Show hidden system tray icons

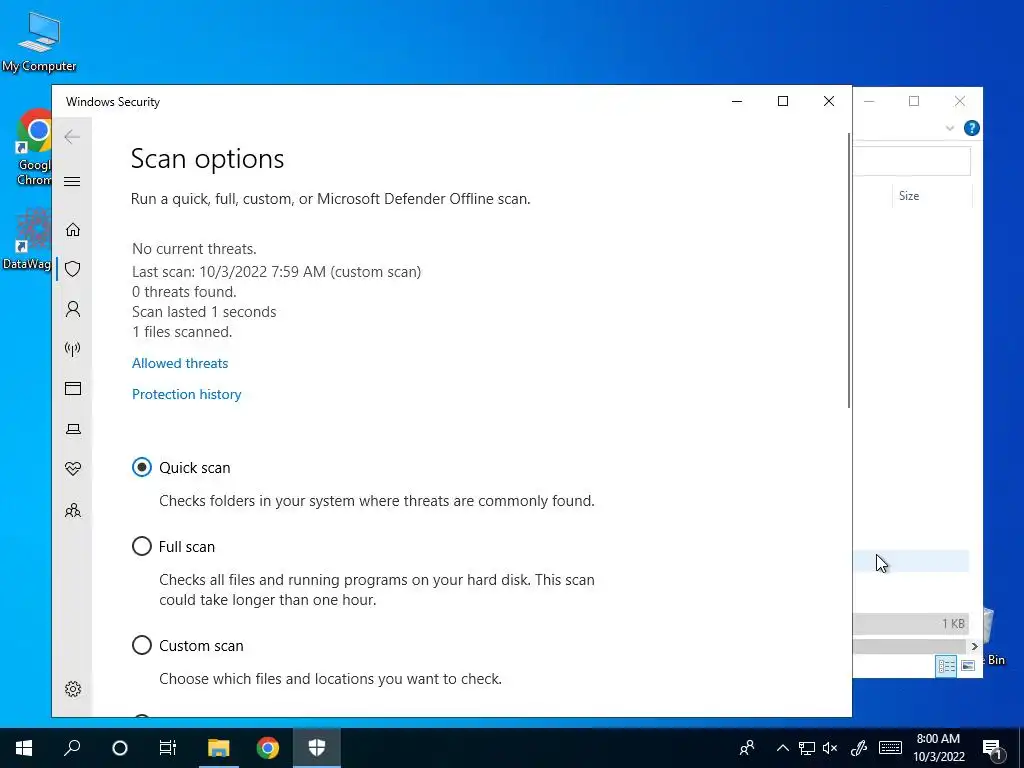(x=782, y=748)
